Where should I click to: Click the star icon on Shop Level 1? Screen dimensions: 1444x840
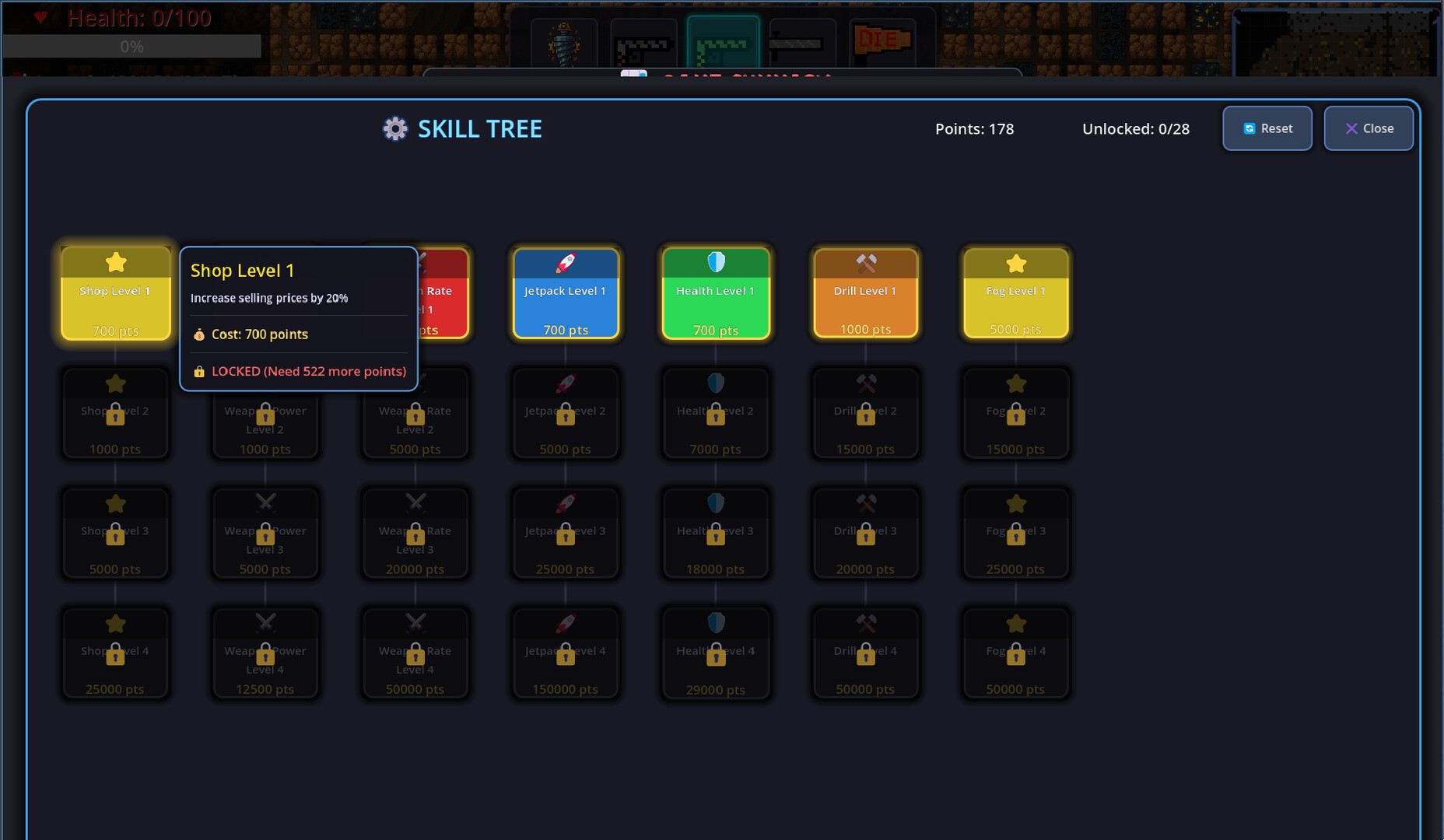tap(115, 262)
